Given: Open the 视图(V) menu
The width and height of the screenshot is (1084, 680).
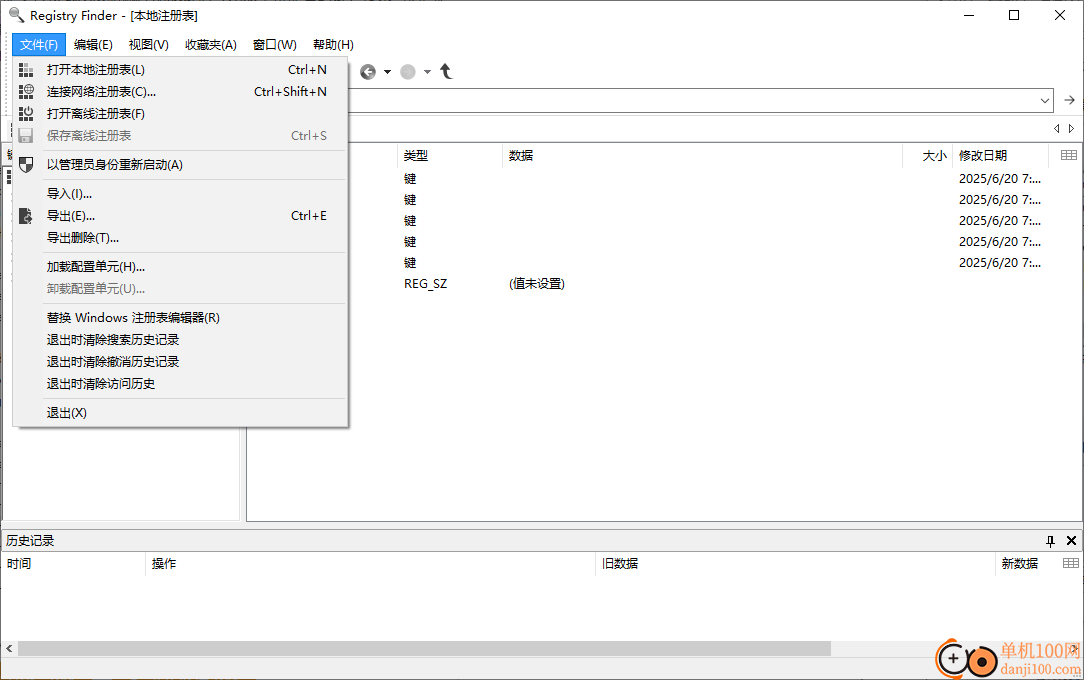Looking at the screenshot, I should pyautogui.click(x=149, y=45).
